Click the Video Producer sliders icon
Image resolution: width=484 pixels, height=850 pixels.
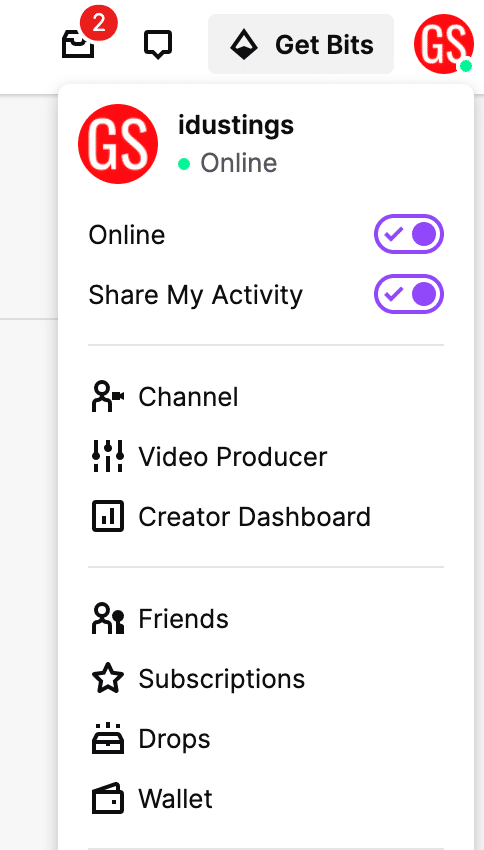[x=108, y=456]
